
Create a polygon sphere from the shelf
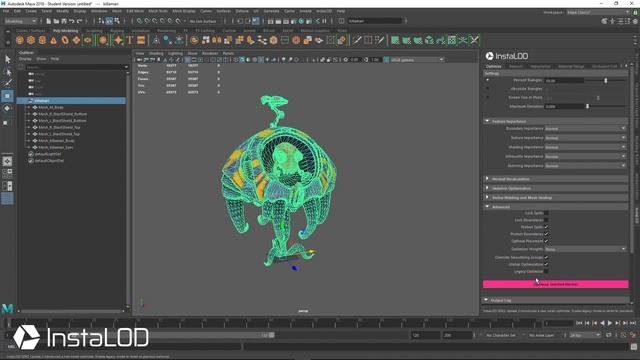coord(20,40)
